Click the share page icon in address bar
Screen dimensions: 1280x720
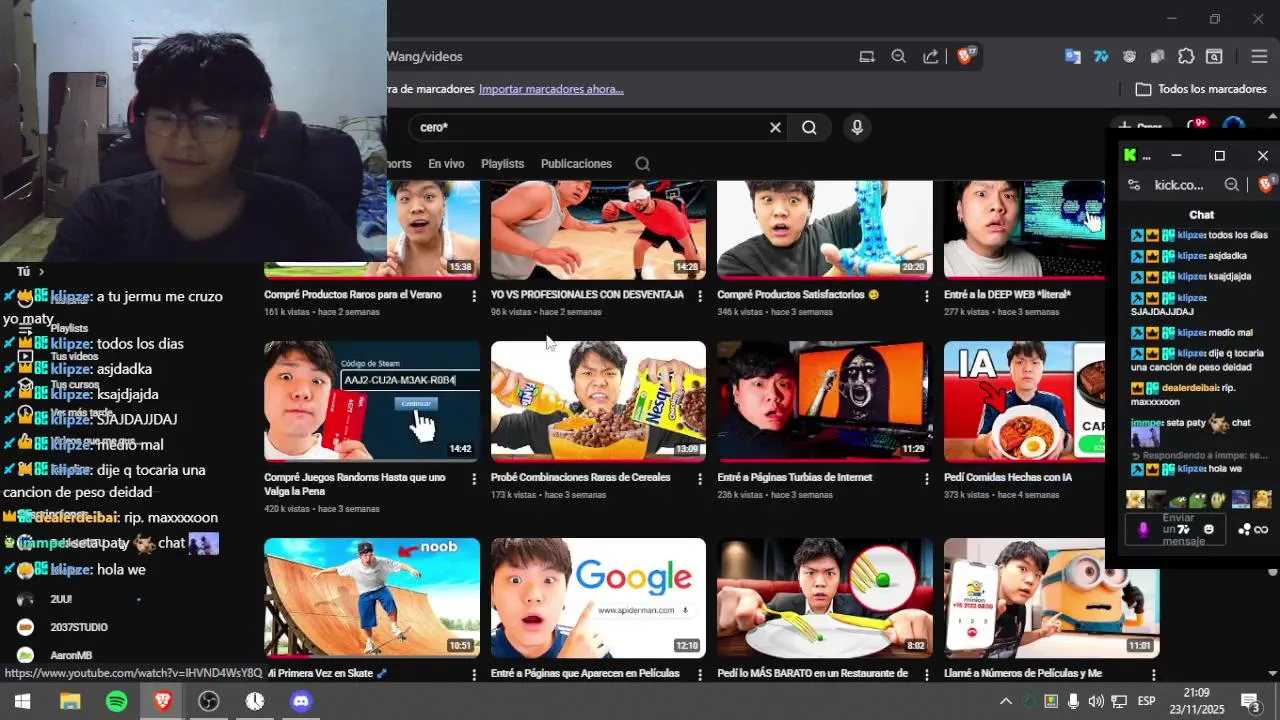click(930, 57)
